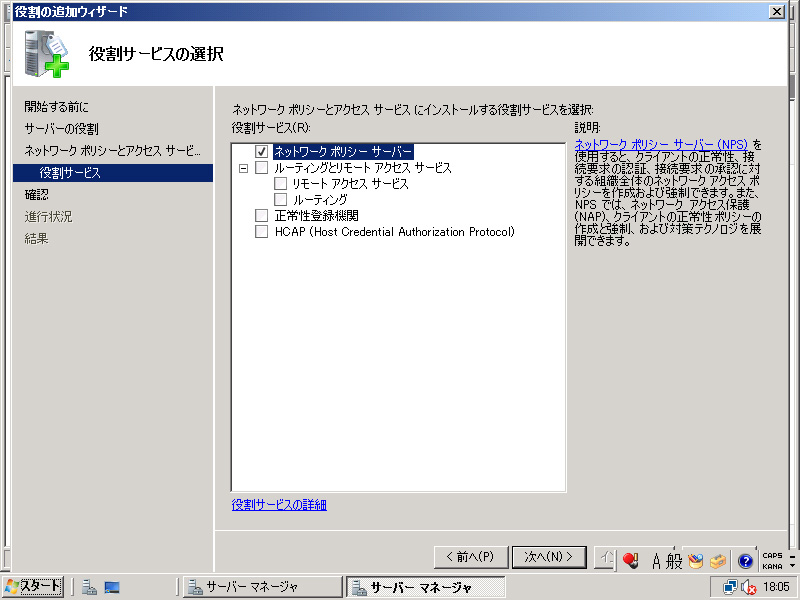Click the IME help question mark icon
The width and height of the screenshot is (800, 600).
coord(745,561)
